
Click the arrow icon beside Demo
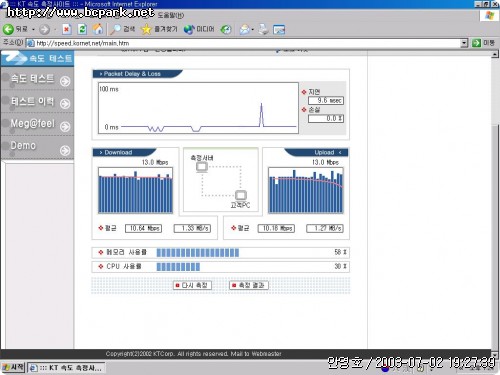65,151
